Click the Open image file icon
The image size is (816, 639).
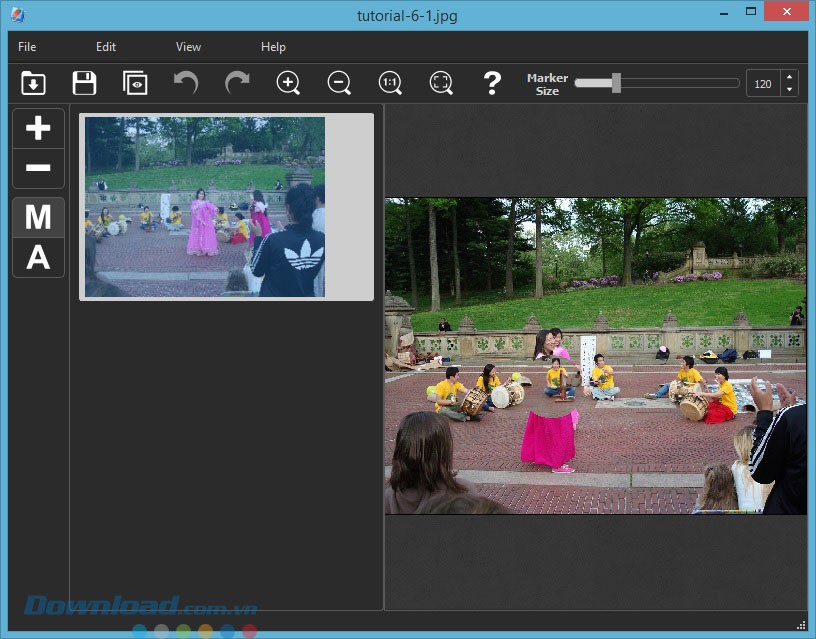33,83
